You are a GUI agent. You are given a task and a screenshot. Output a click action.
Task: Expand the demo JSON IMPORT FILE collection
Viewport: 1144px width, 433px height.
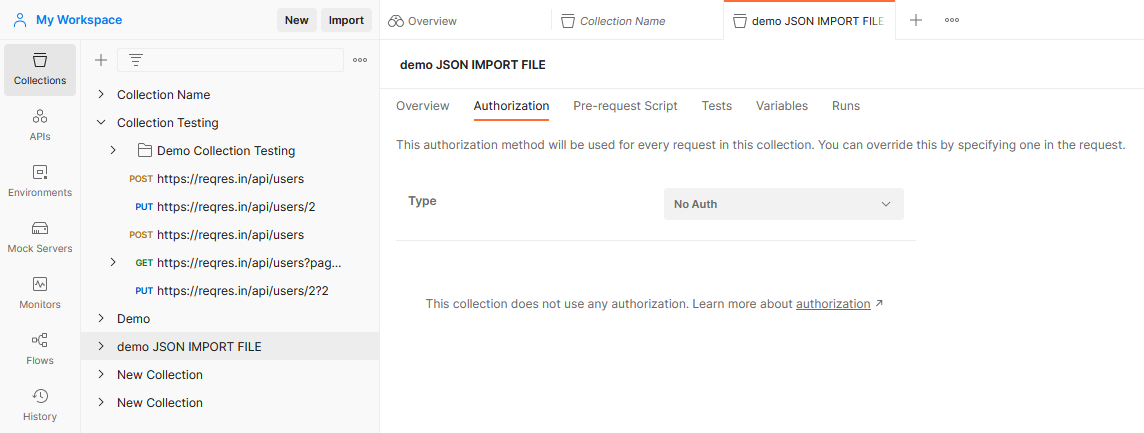(x=101, y=346)
